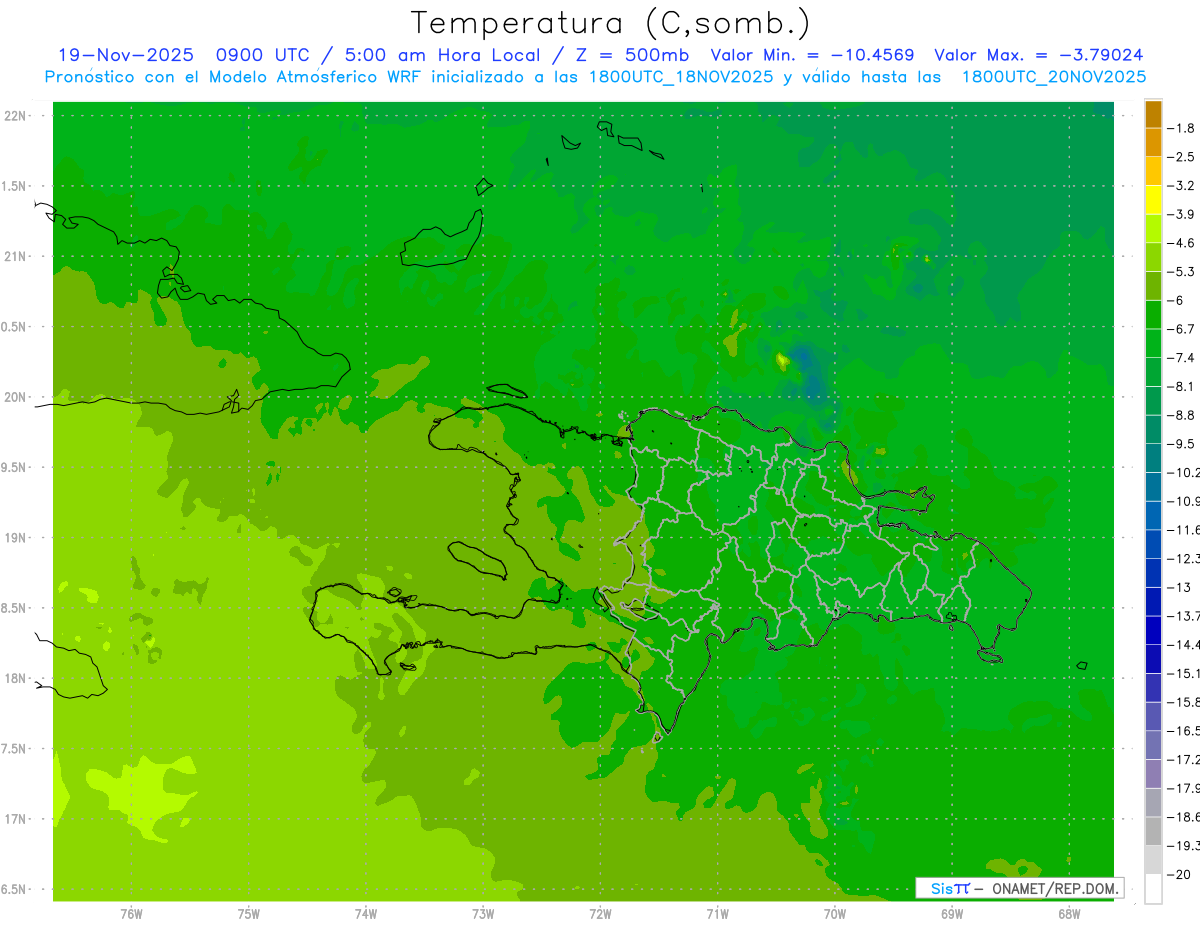Click the "-9.5" colorbar value
The image size is (1200, 927).
[1181, 444]
